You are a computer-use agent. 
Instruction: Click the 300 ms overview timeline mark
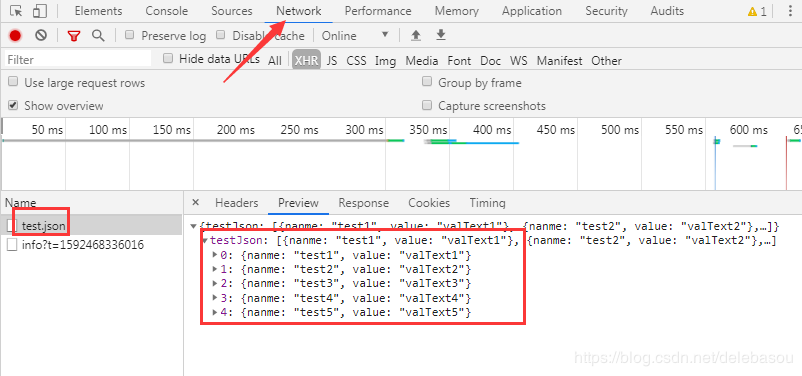tap(364, 130)
